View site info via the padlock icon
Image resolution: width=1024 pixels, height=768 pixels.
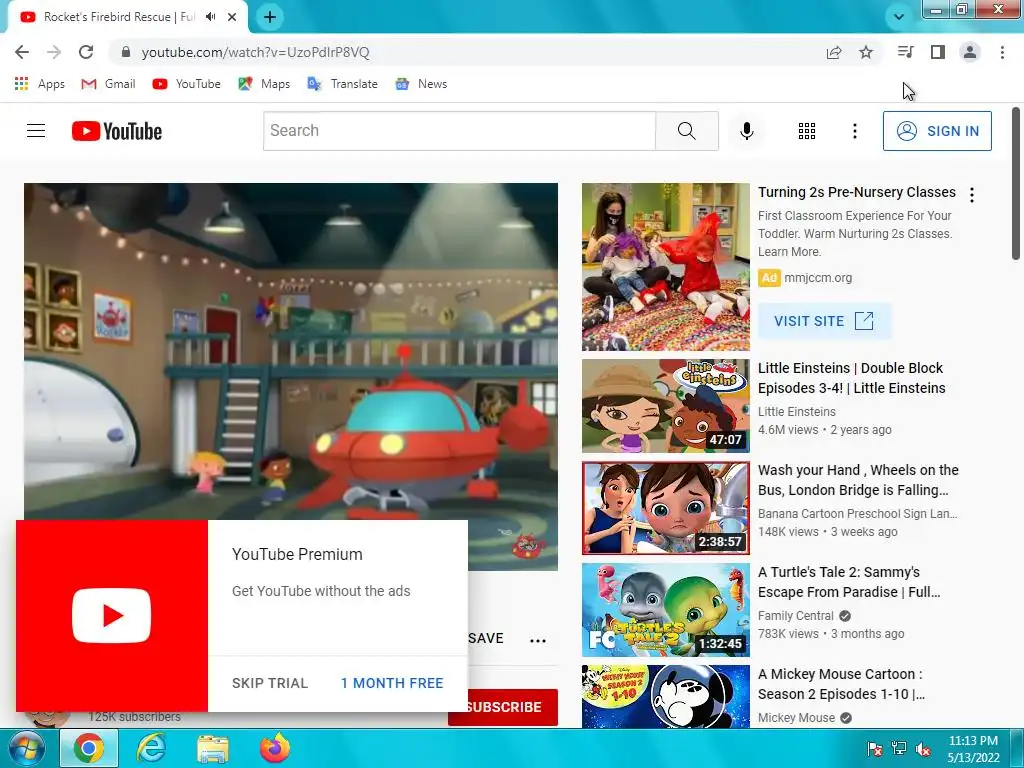pyautogui.click(x=126, y=52)
